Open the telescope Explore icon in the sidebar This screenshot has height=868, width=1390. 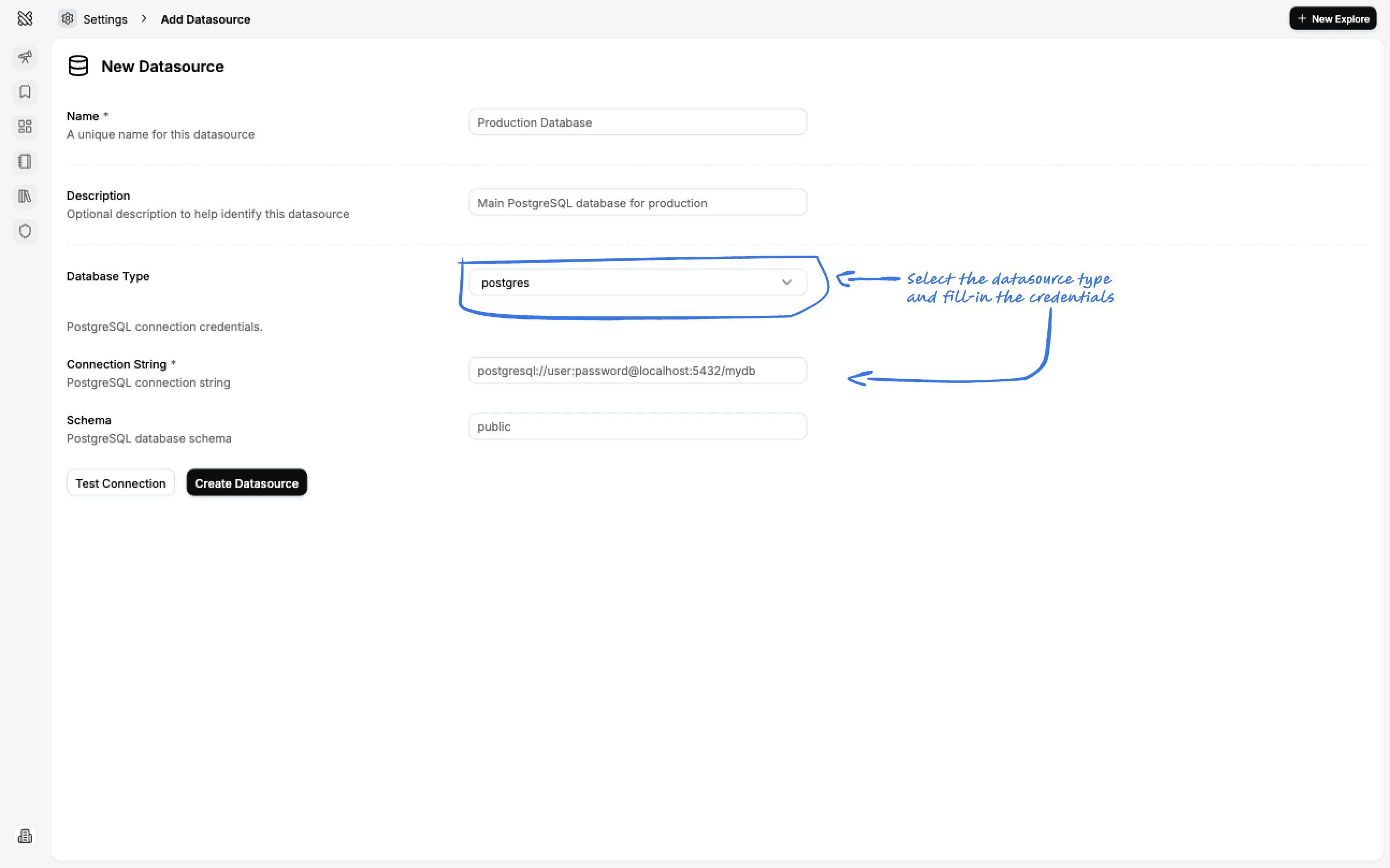[25, 57]
